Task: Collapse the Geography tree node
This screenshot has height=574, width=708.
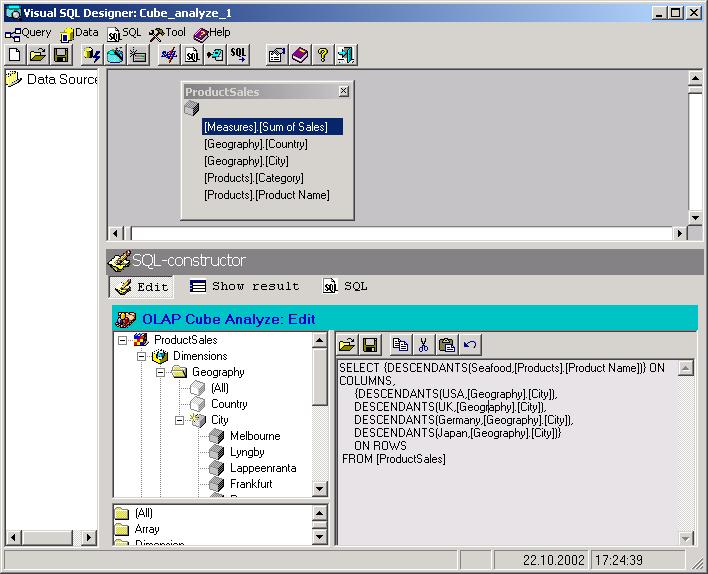Action: click(160, 372)
